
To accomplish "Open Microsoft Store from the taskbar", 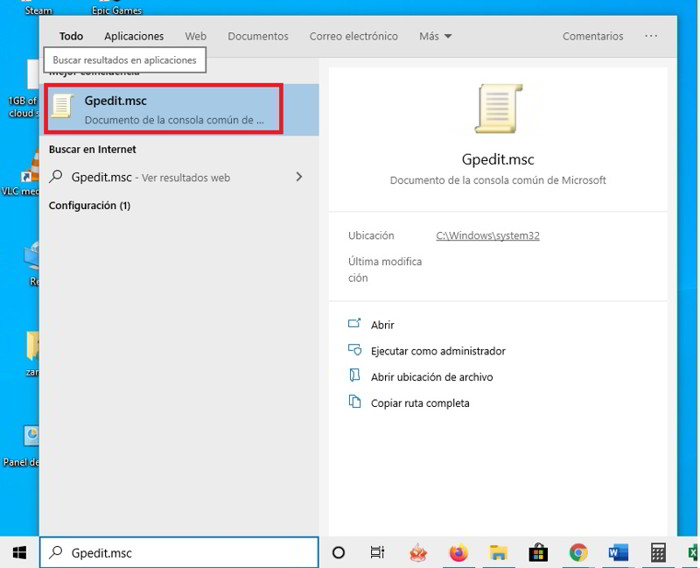I will 538,552.
